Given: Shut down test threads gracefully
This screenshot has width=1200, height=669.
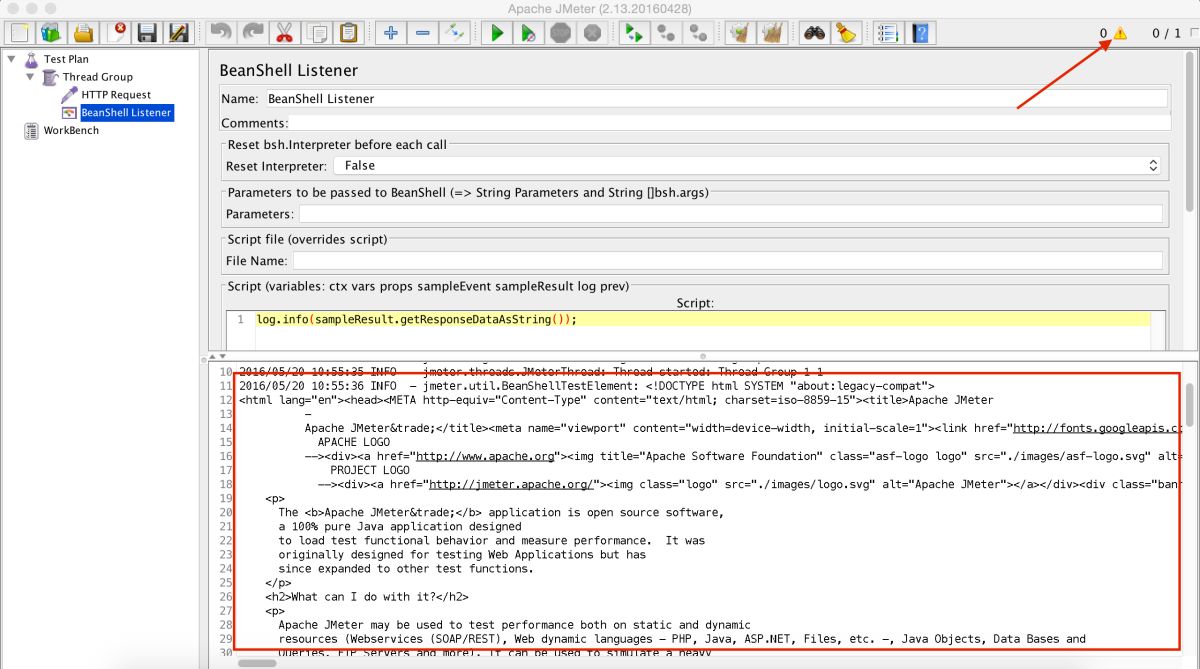Looking at the screenshot, I should [592, 33].
